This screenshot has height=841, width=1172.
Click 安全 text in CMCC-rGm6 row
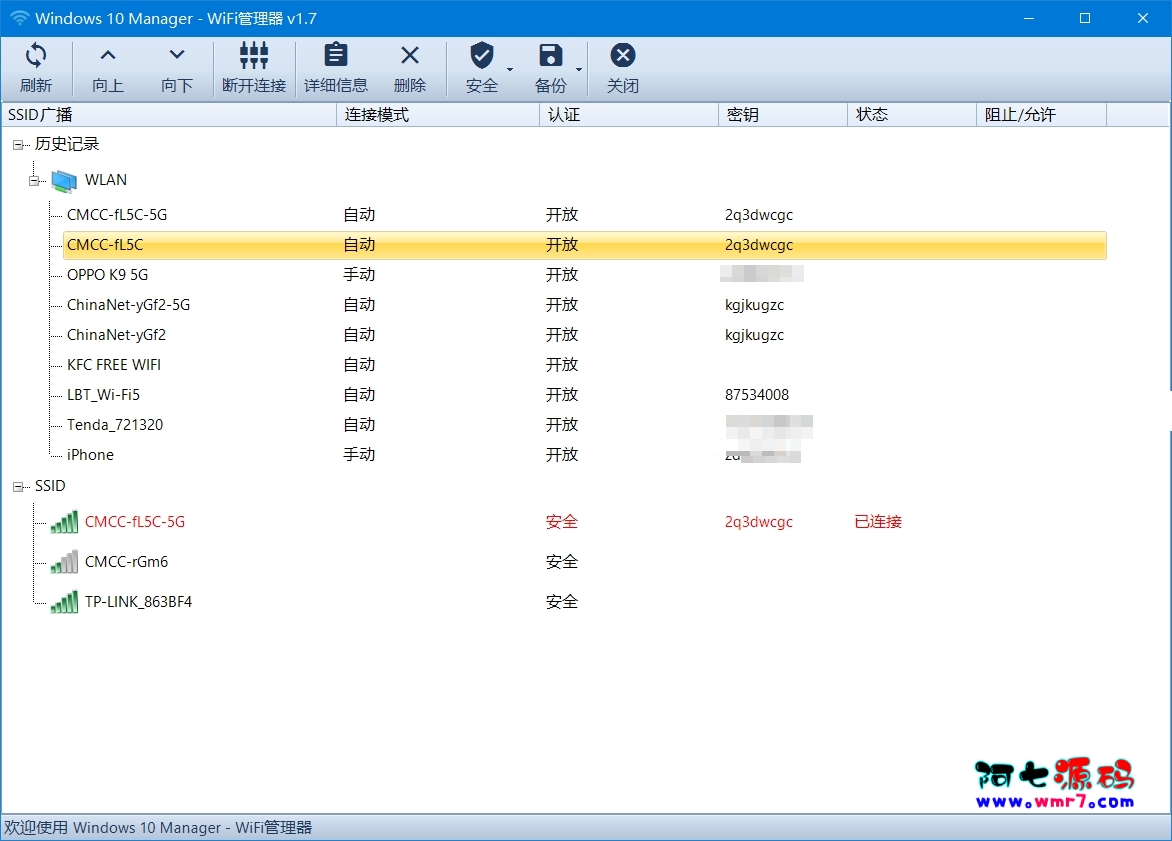[x=561, y=561]
